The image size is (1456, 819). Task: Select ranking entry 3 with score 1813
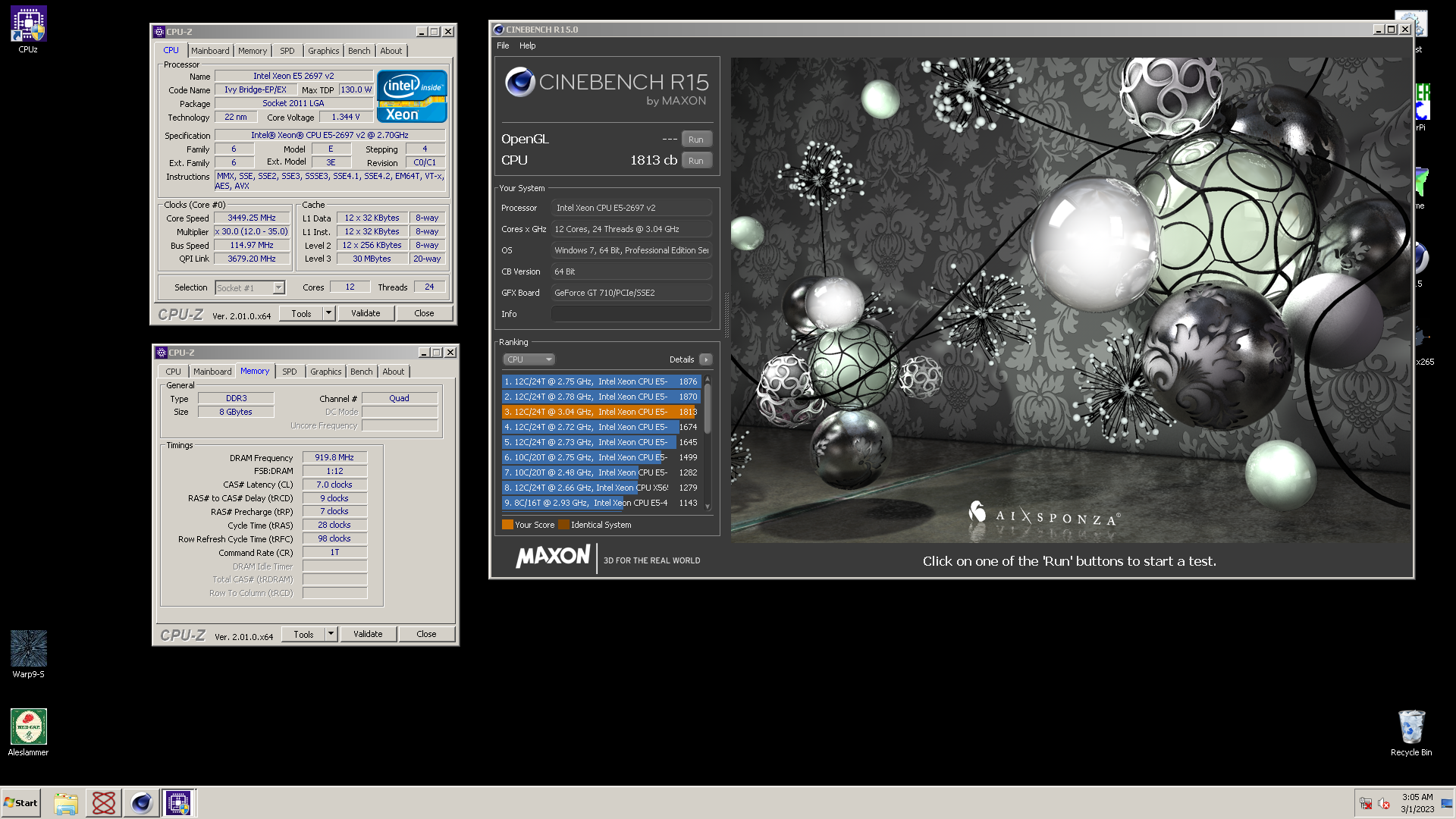click(601, 412)
